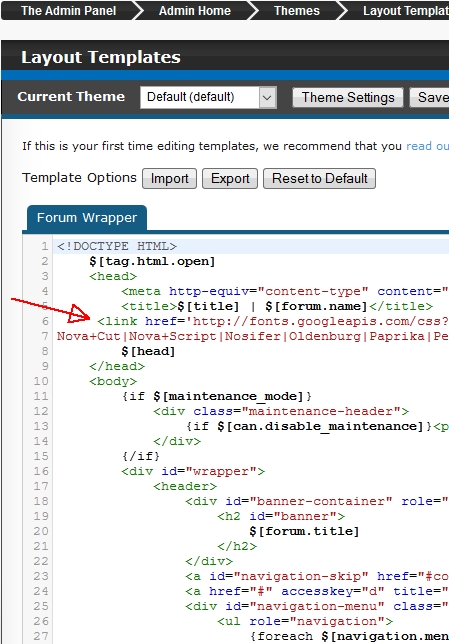Click the Import template button
The image size is (449, 644).
tap(170, 179)
